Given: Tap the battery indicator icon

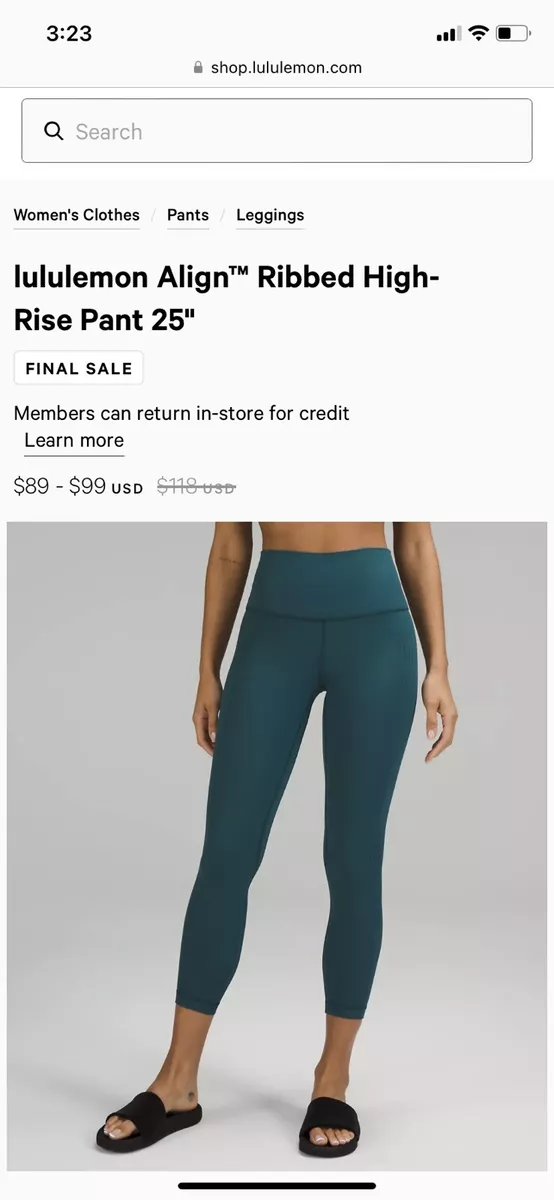Looking at the screenshot, I should (x=513, y=34).
